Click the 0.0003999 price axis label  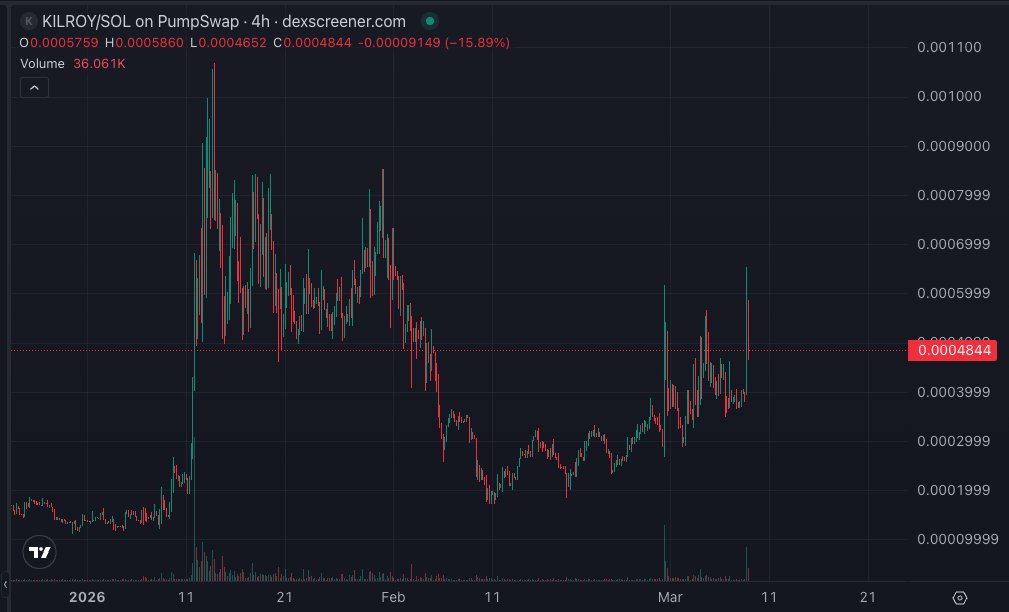coord(954,392)
